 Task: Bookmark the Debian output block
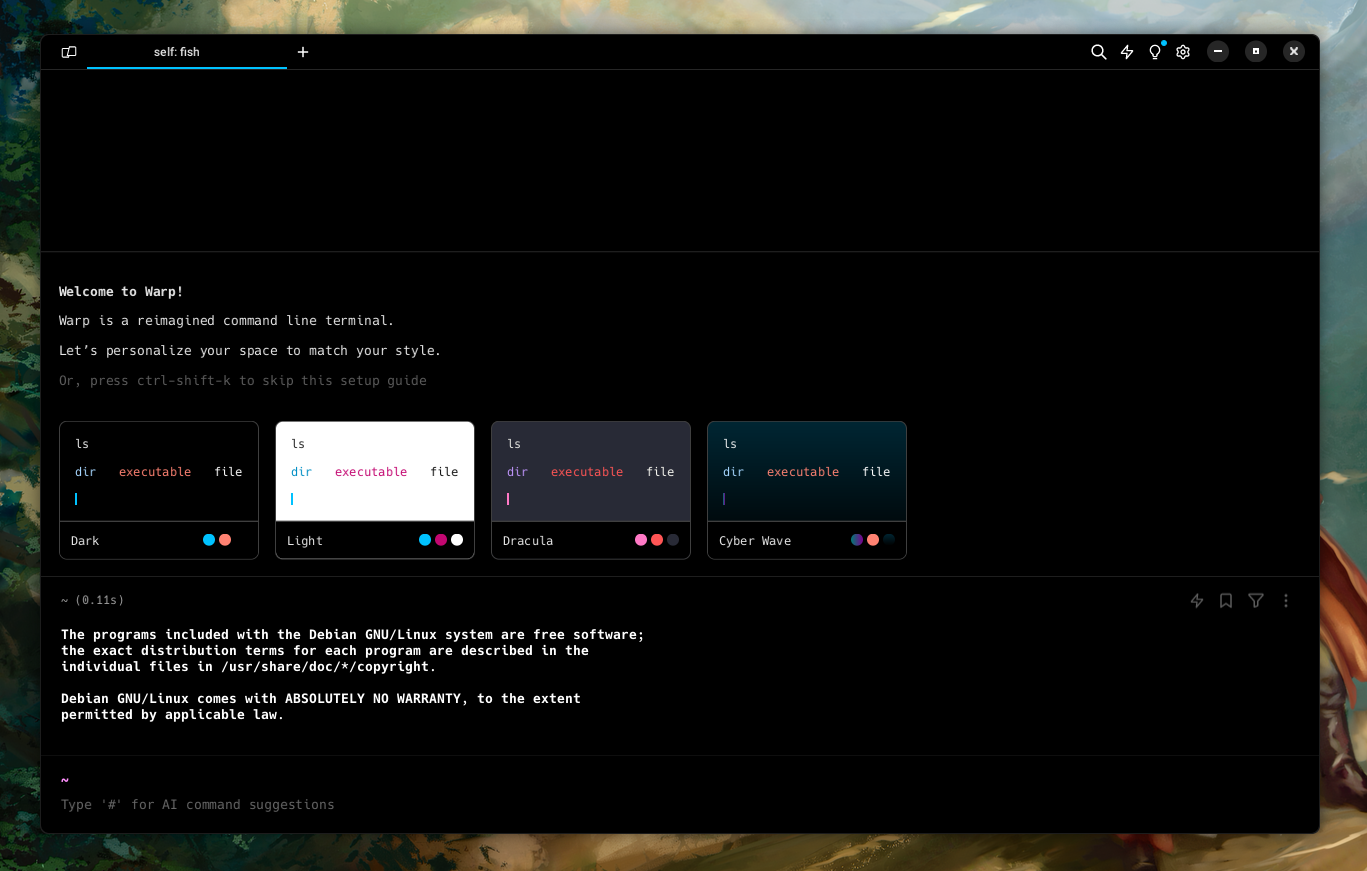[1226, 601]
